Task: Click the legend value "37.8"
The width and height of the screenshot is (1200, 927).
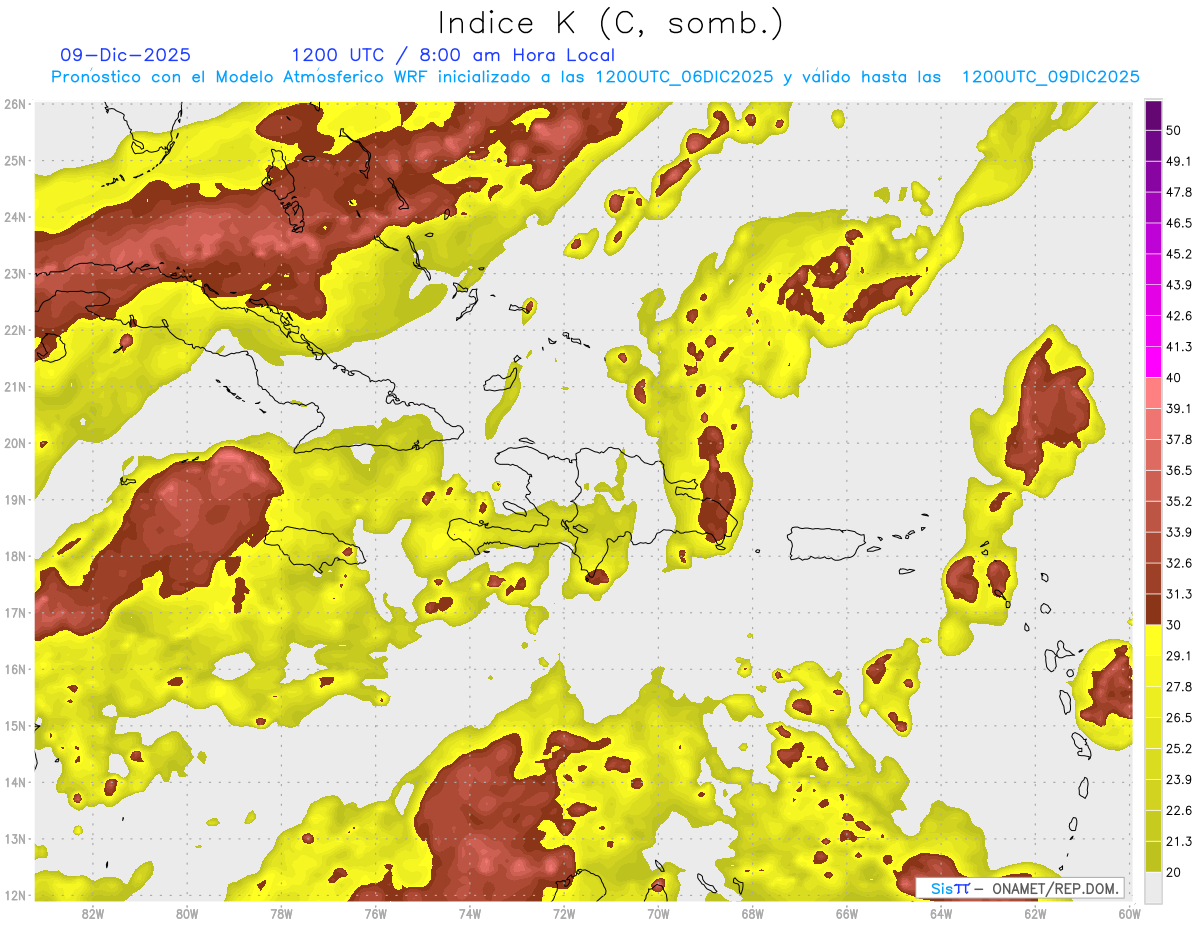Action: pyautogui.click(x=1179, y=439)
